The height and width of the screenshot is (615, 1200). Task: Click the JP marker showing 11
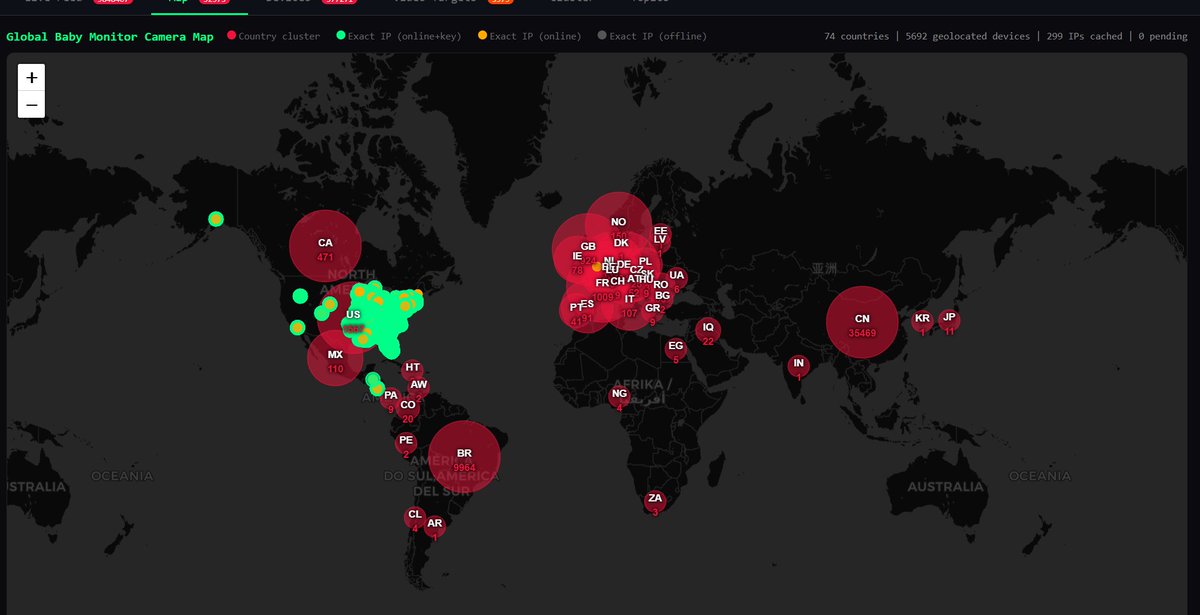point(949,321)
